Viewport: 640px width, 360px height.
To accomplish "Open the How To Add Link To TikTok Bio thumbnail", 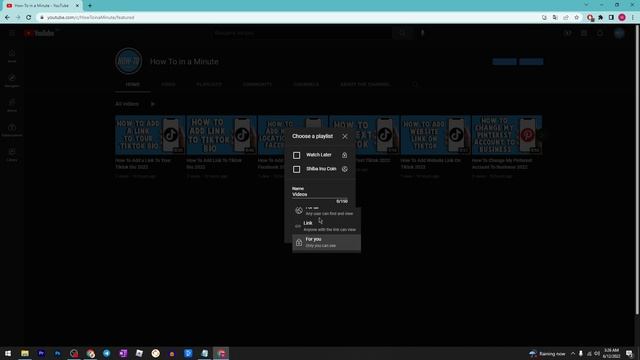I will tap(221, 135).
